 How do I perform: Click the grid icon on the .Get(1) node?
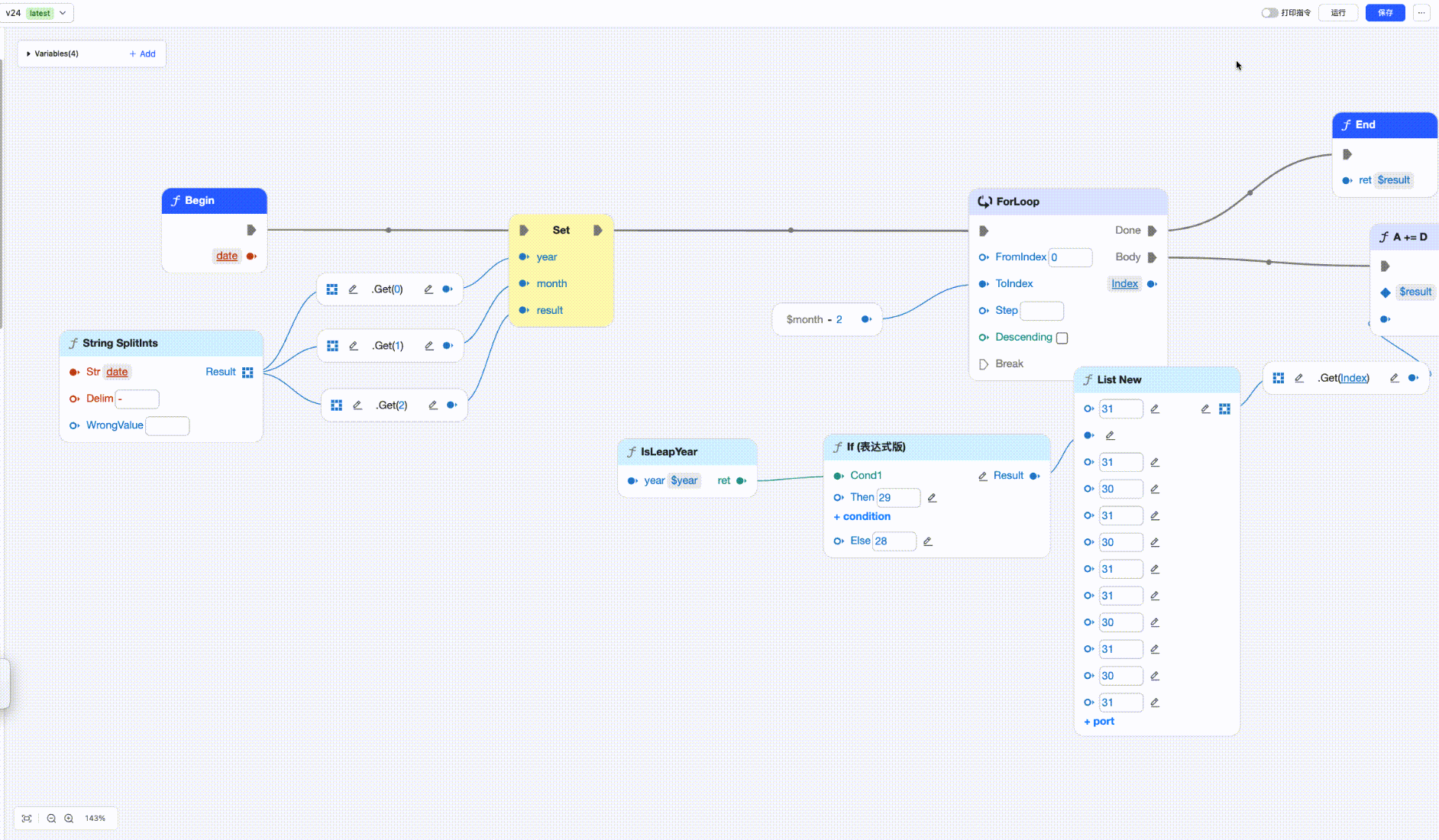coord(332,346)
